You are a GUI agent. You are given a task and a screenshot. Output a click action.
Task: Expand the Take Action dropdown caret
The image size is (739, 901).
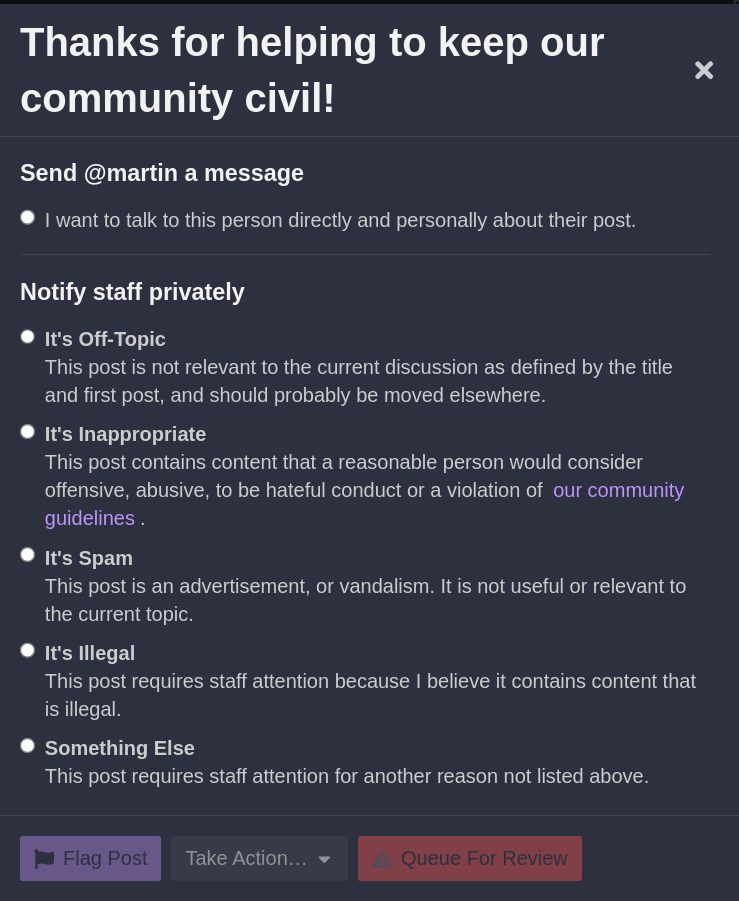pyautogui.click(x=324, y=860)
